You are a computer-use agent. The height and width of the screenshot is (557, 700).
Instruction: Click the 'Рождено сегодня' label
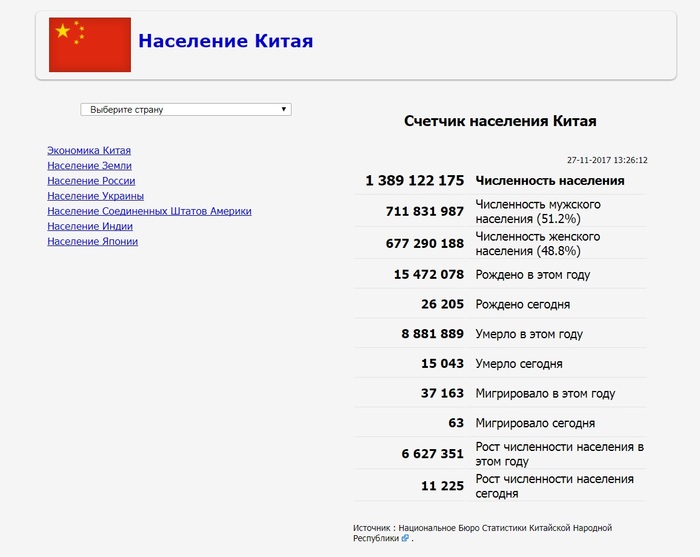(x=523, y=304)
